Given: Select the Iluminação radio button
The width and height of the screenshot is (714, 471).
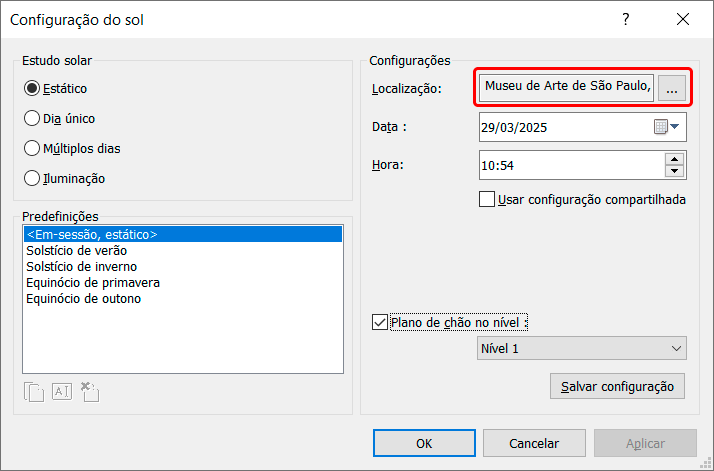Looking at the screenshot, I should (32, 178).
